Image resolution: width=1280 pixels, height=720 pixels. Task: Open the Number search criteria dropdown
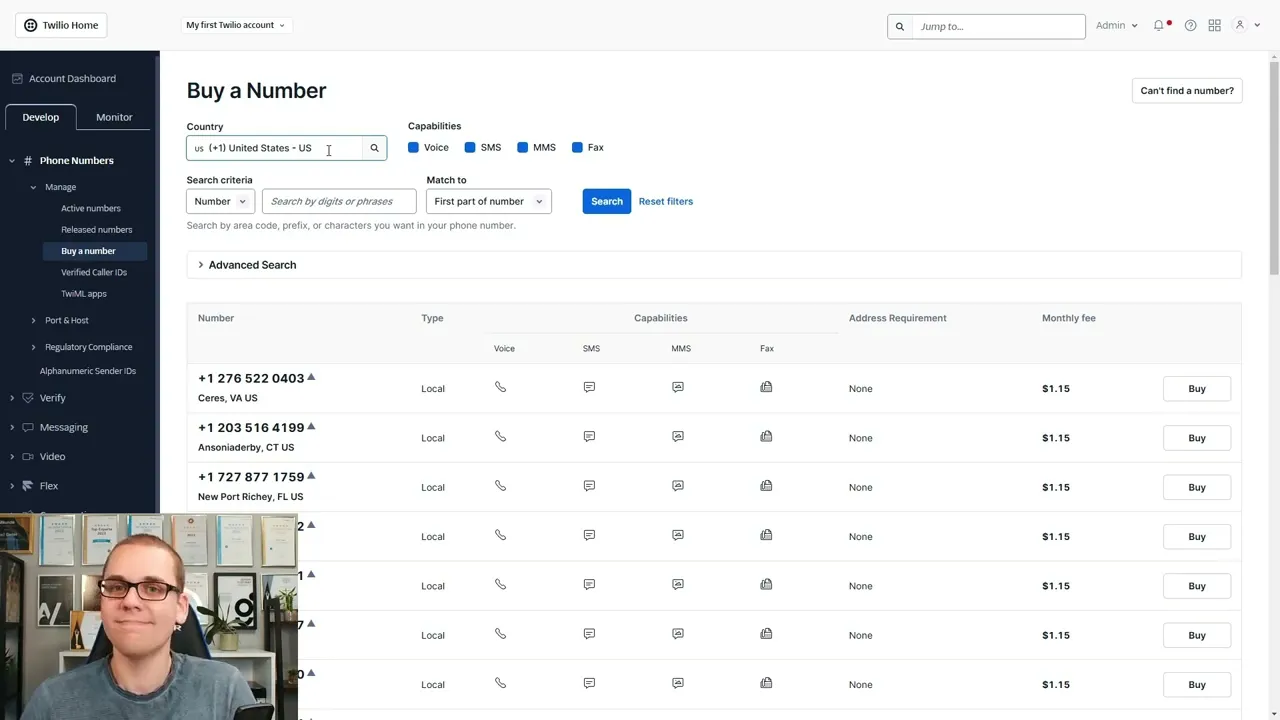(x=220, y=201)
